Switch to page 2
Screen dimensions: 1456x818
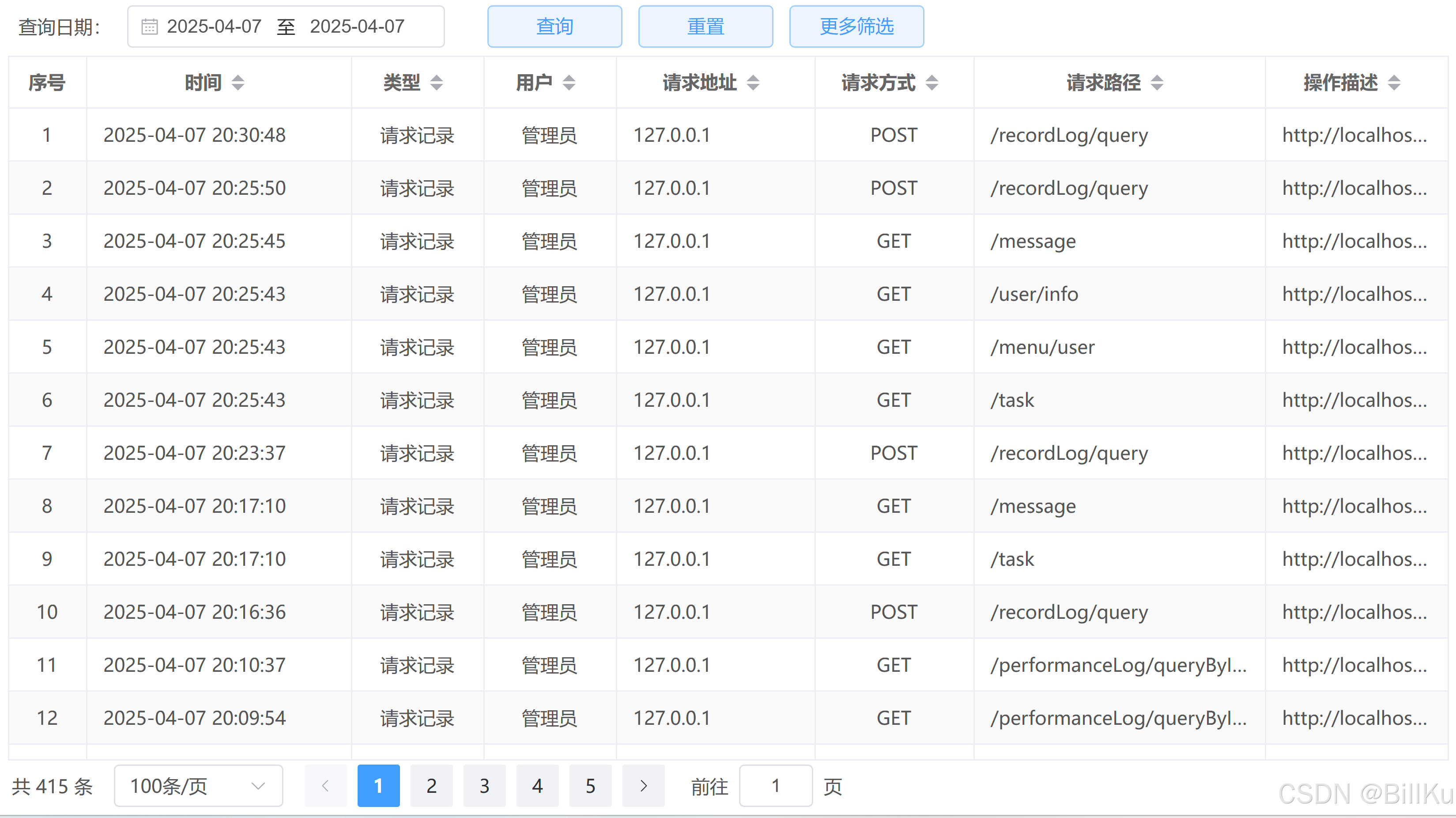(431, 786)
